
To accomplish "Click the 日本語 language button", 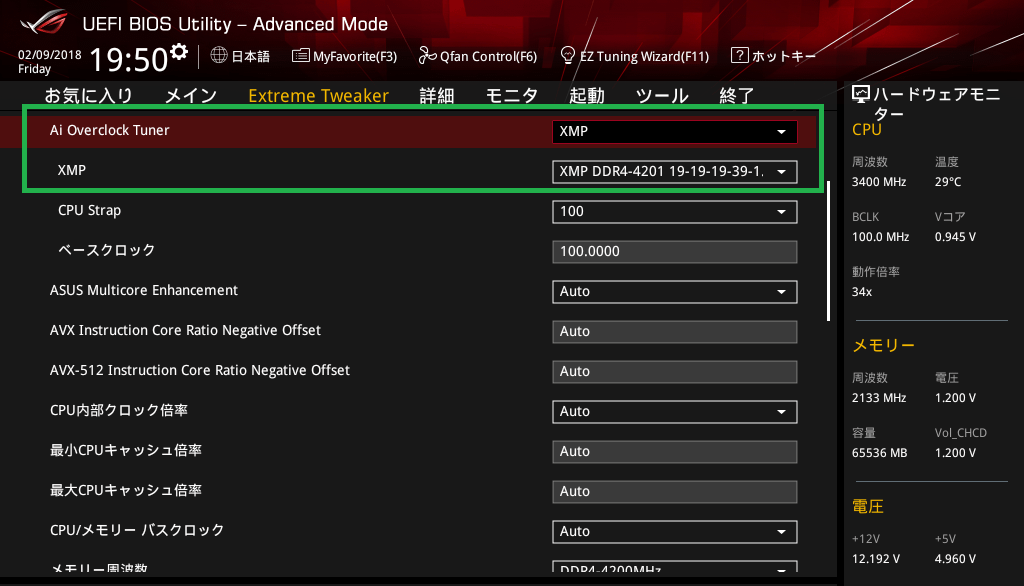I will pyautogui.click(x=240, y=56).
